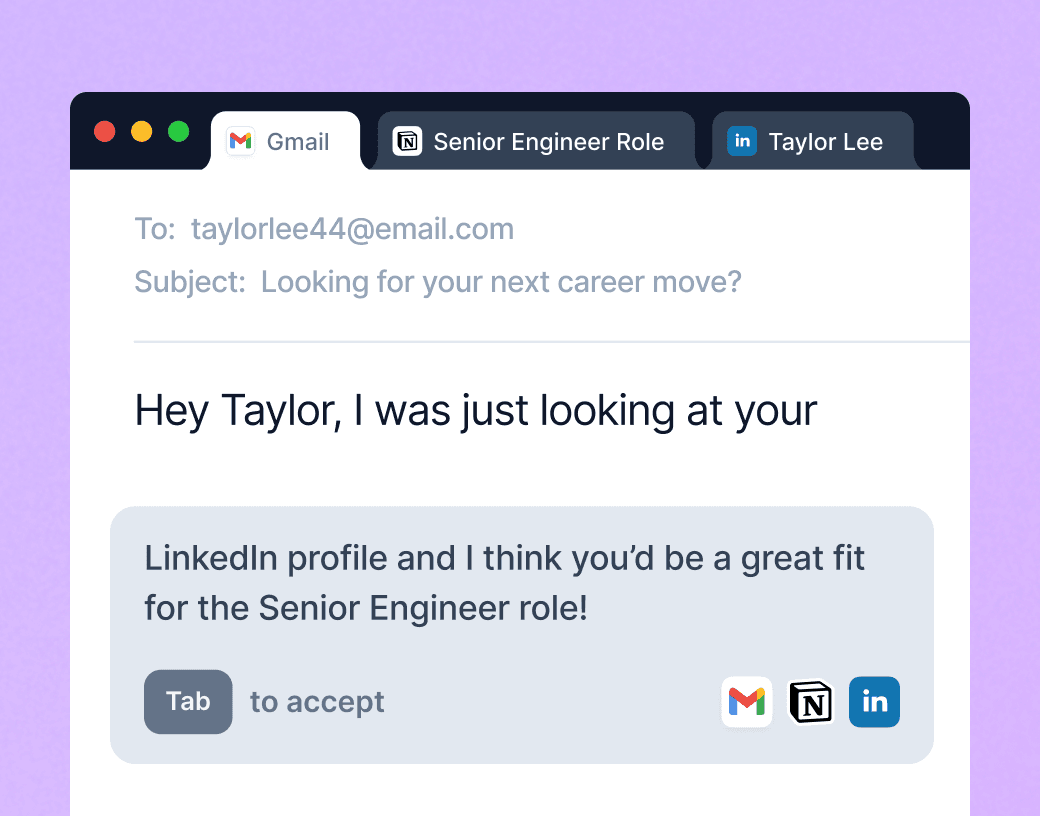
Task: Click the Notion icon in the second tab
Action: coord(407,141)
